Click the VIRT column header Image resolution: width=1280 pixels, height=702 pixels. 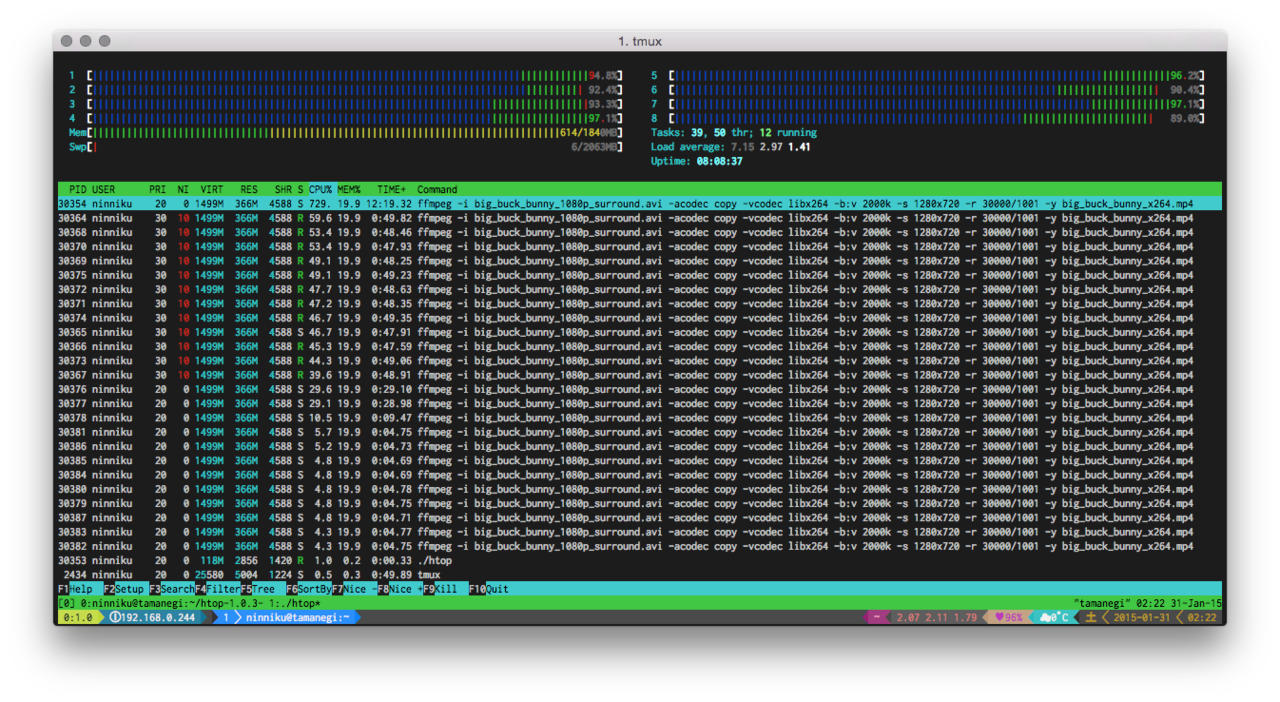212,189
